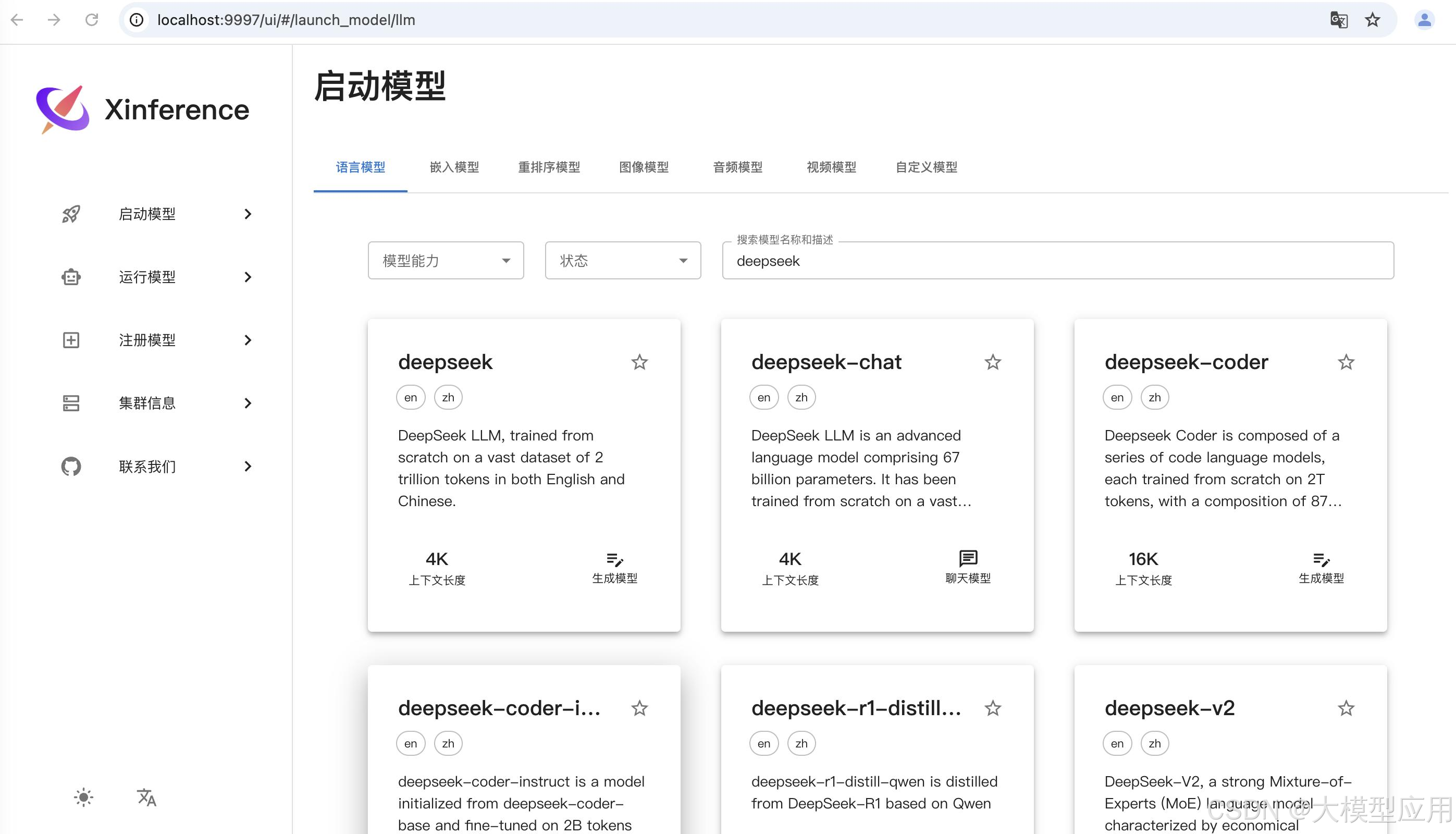Open 运行模型 via the robot icon

pos(70,277)
